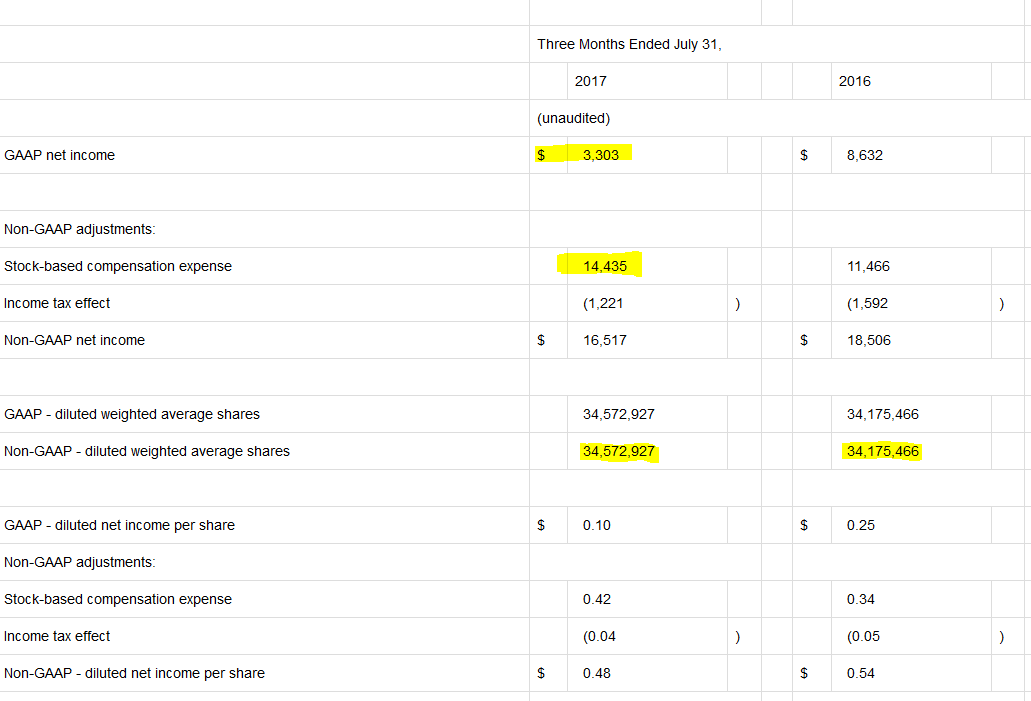Click the highlighted 34,175,466 shares cell

tap(882, 451)
